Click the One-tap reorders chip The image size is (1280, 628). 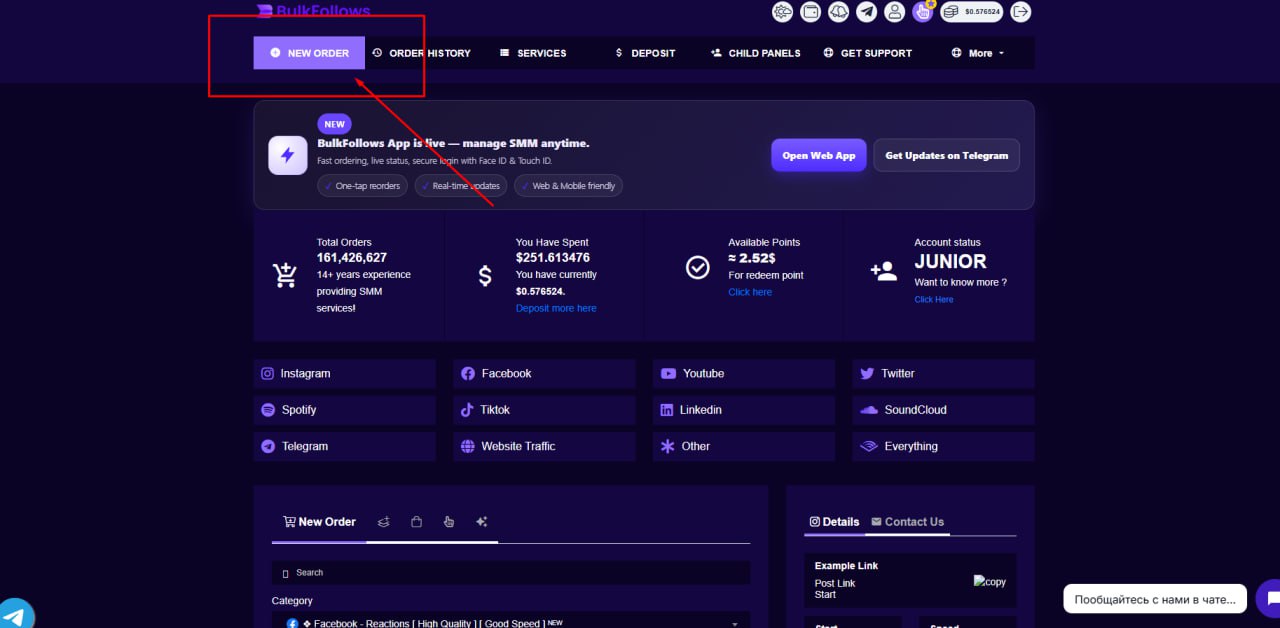point(362,186)
